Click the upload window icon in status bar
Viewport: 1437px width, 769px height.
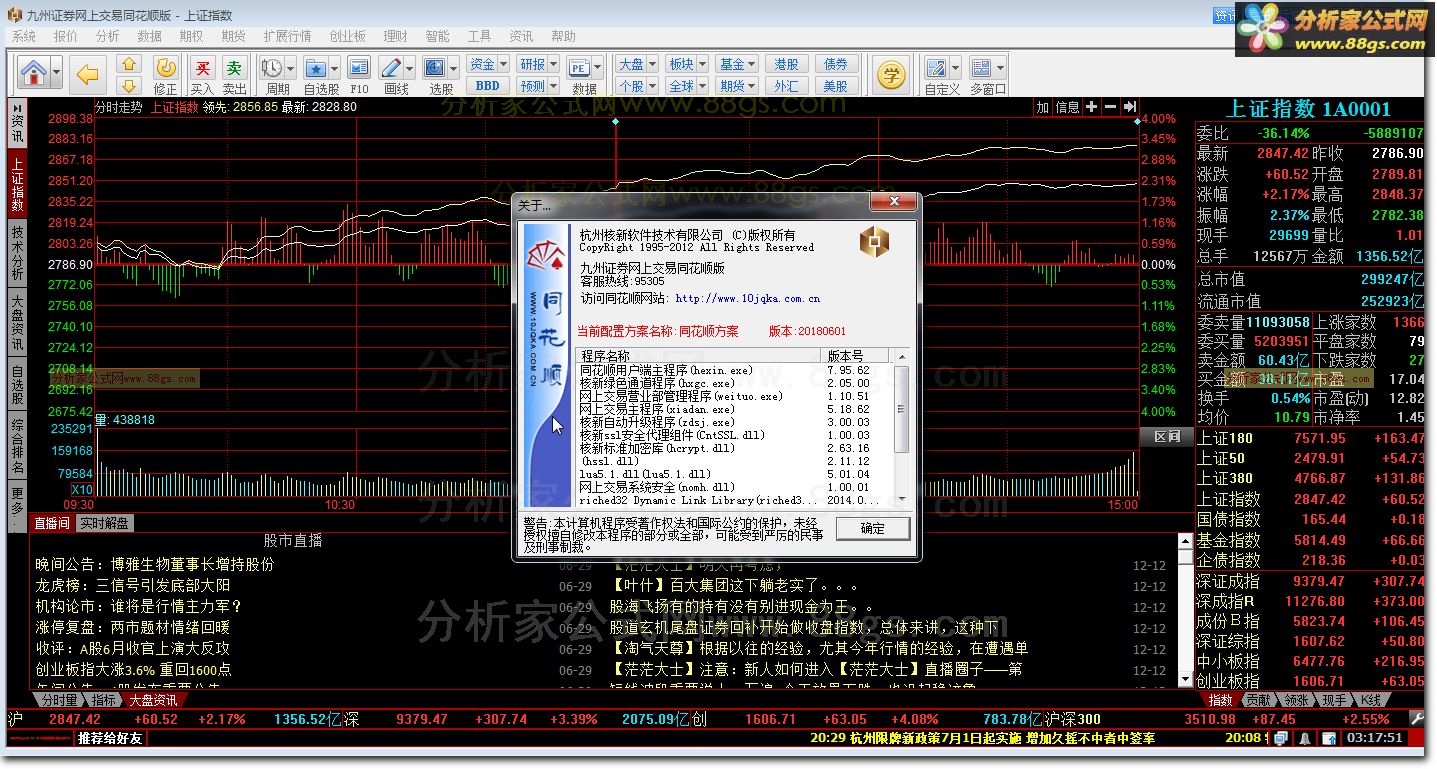coord(1329,739)
